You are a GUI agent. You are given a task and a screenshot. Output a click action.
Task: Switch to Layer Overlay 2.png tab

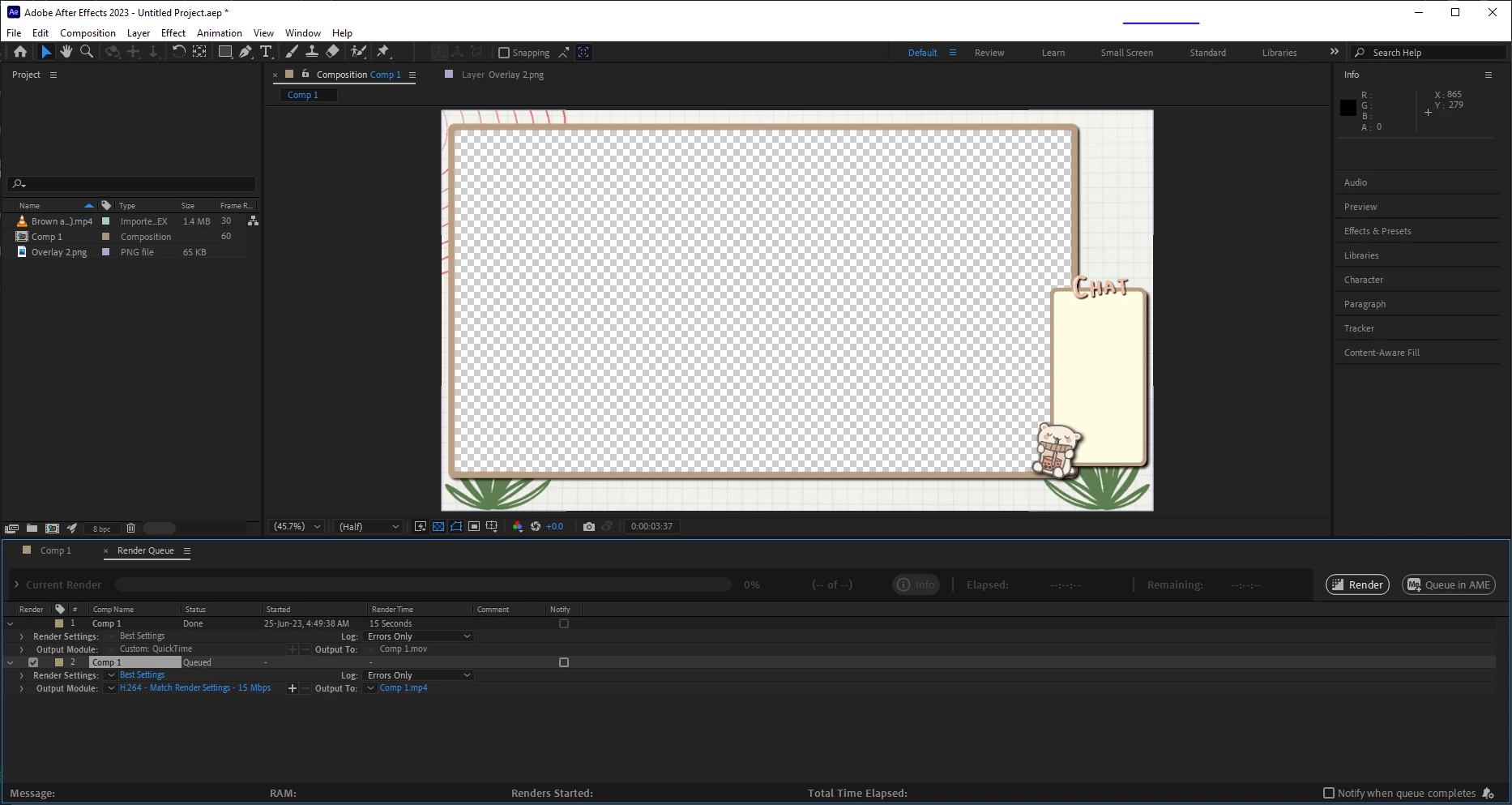pyautogui.click(x=502, y=75)
